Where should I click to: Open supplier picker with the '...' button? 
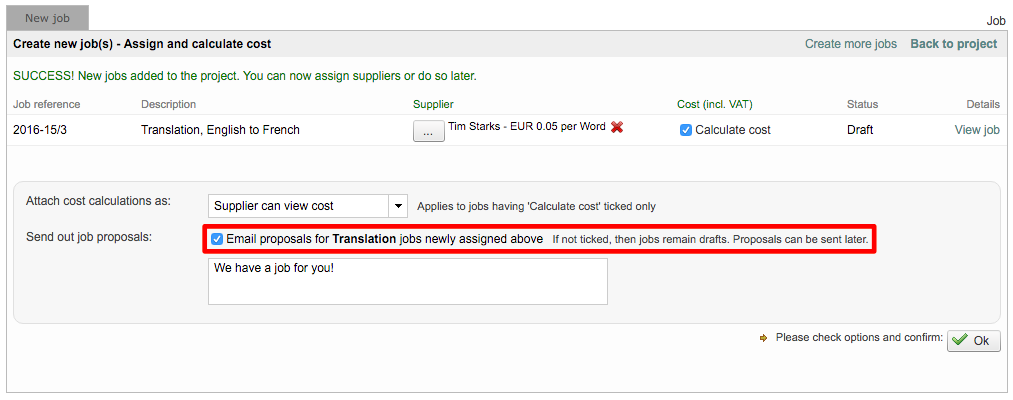(x=428, y=131)
